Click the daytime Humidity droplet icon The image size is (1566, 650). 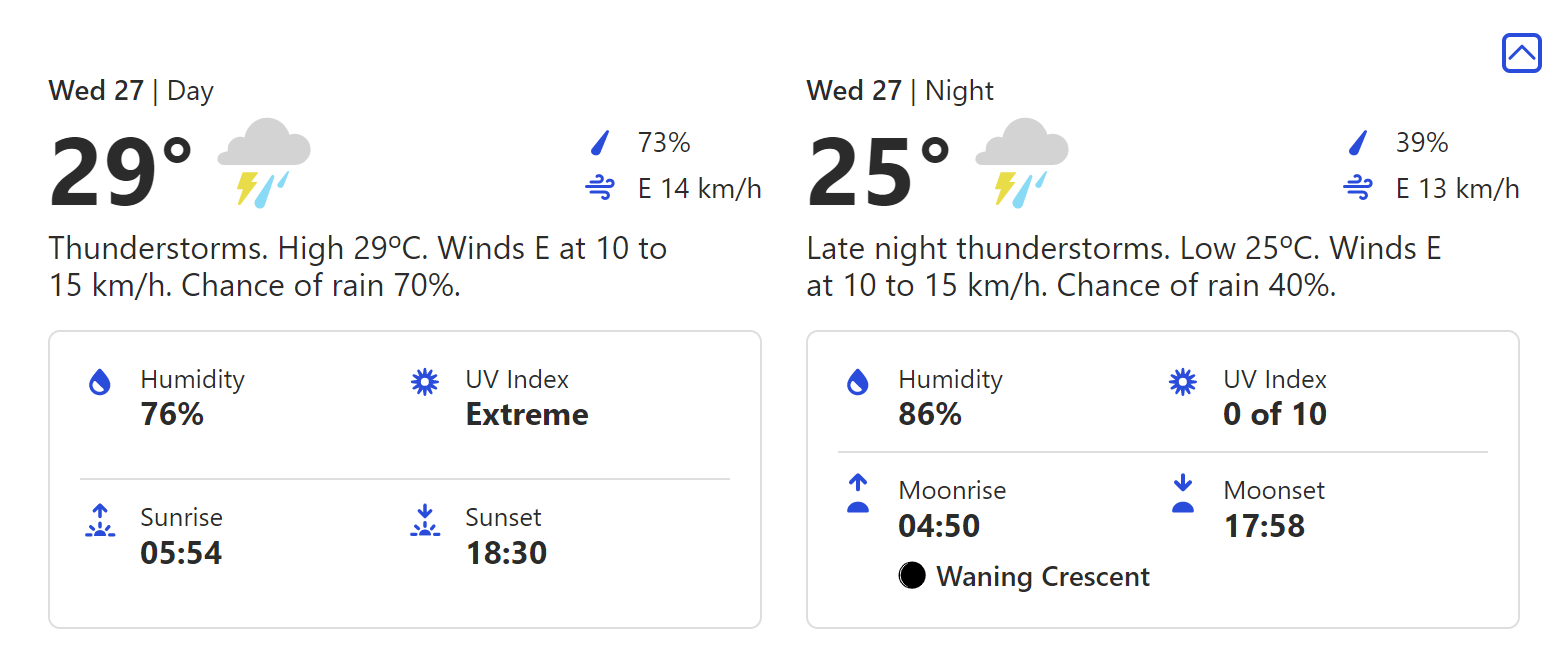(100, 382)
